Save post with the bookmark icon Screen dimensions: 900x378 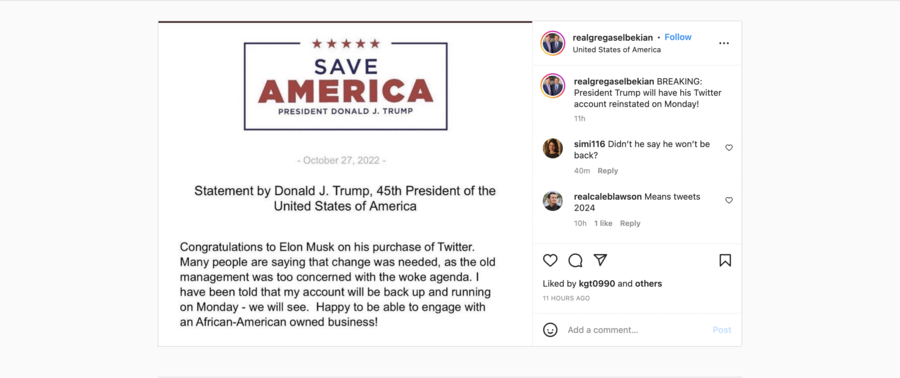(x=725, y=260)
